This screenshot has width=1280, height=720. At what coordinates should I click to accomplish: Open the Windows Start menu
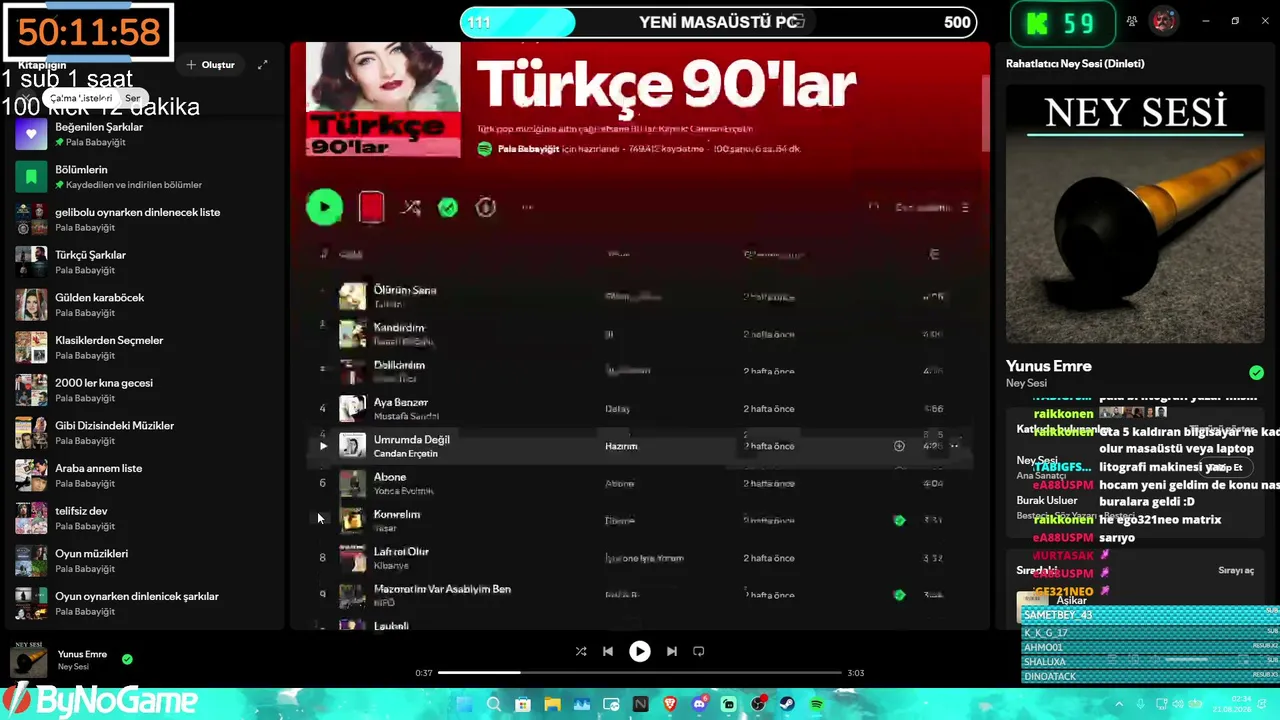tap(464, 705)
